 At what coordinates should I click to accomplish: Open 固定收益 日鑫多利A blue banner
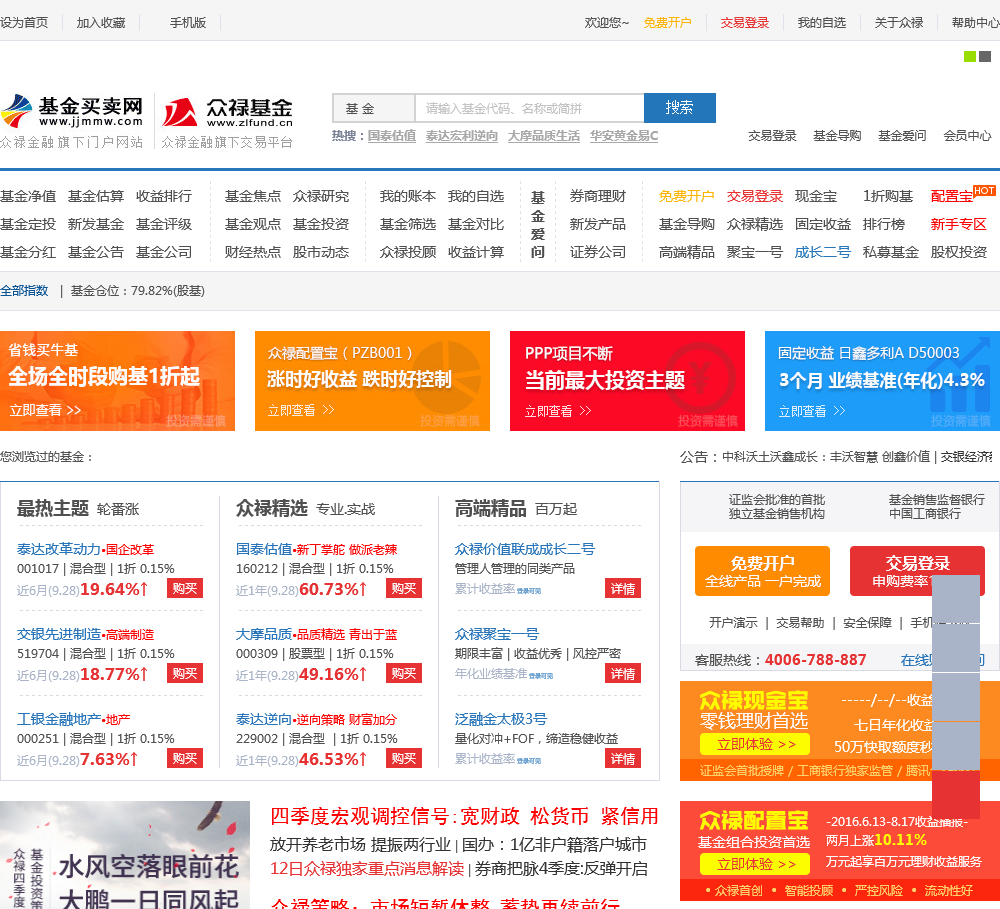click(883, 381)
